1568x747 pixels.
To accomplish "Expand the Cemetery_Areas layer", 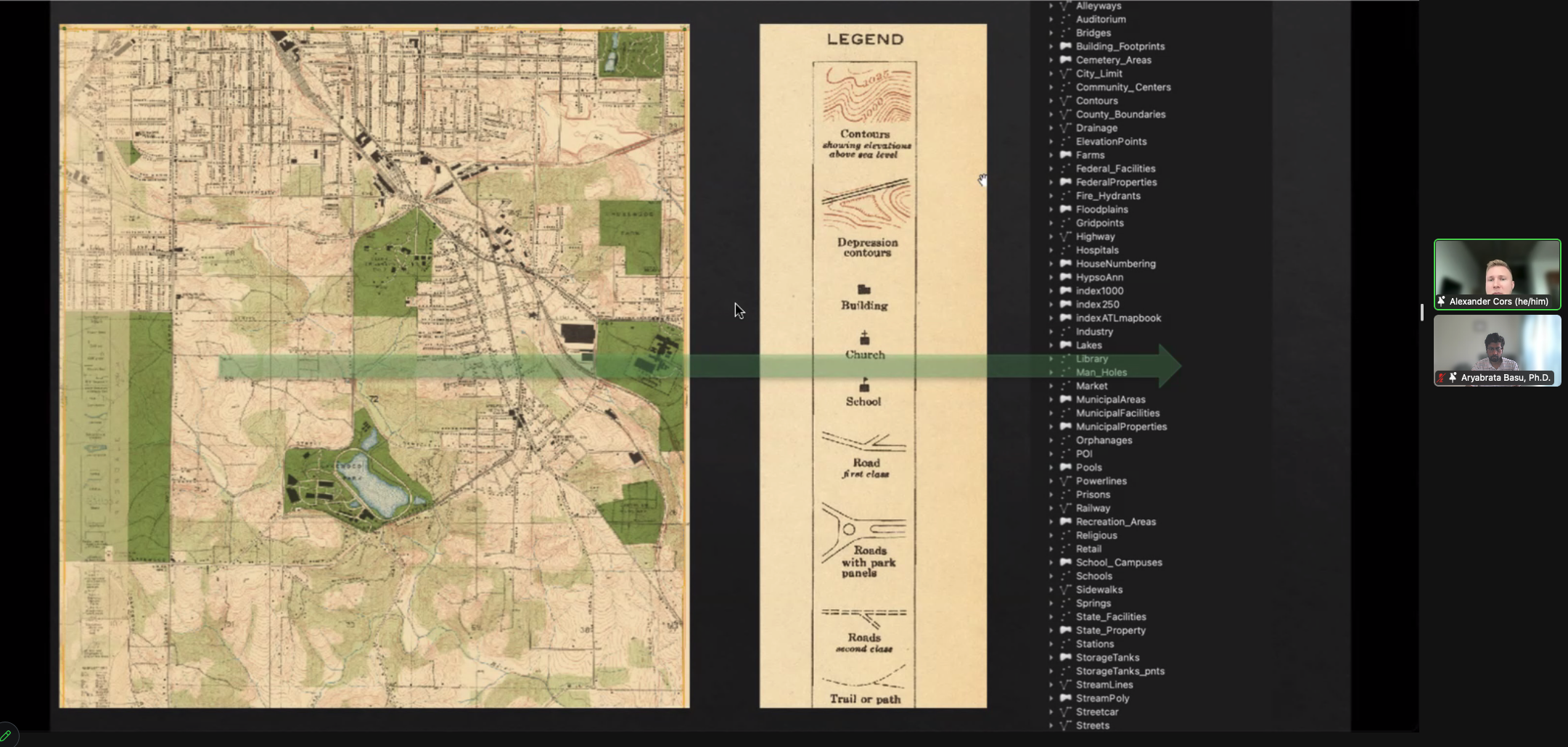I will (1051, 60).
